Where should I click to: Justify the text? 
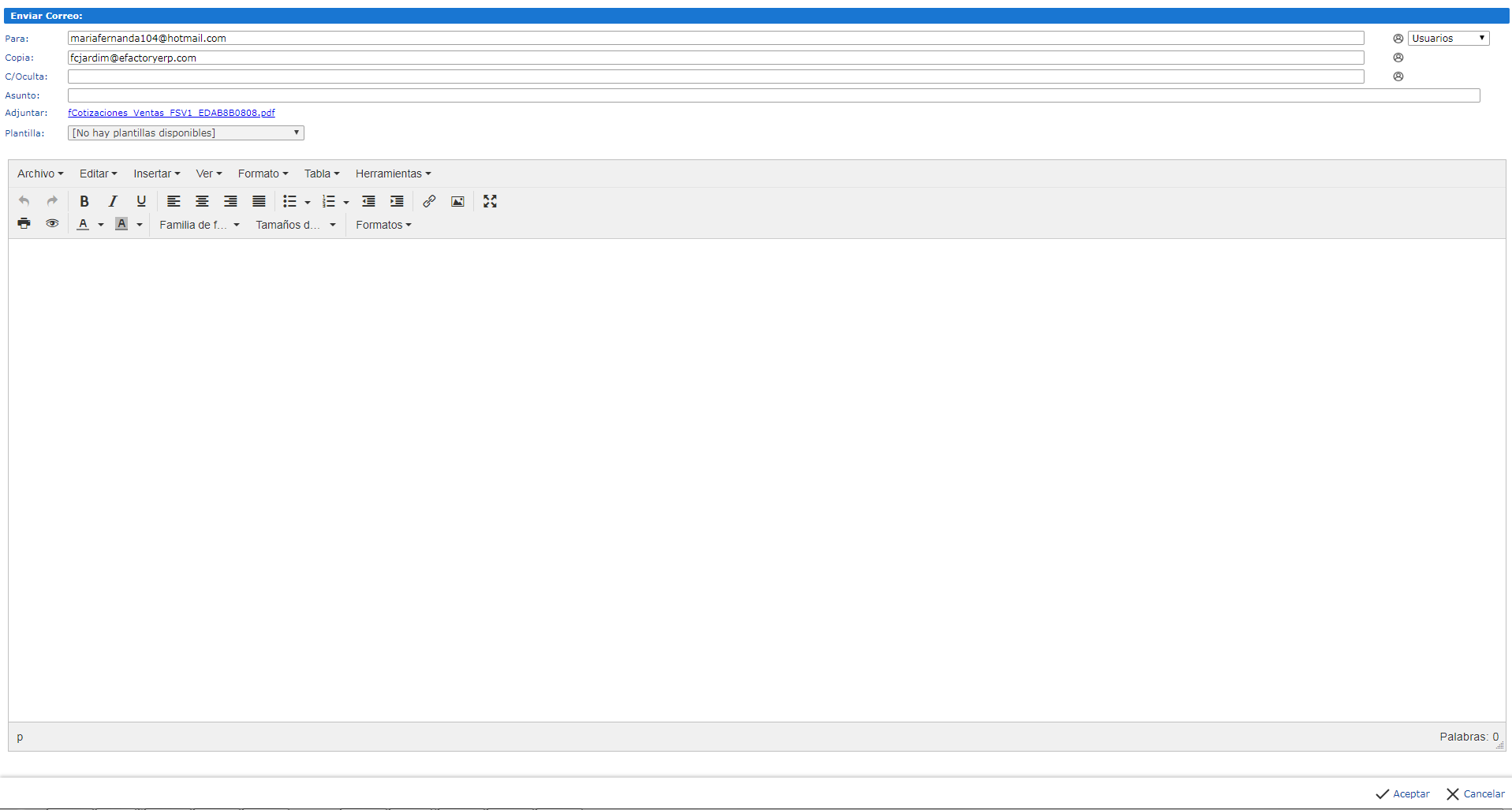[259, 201]
